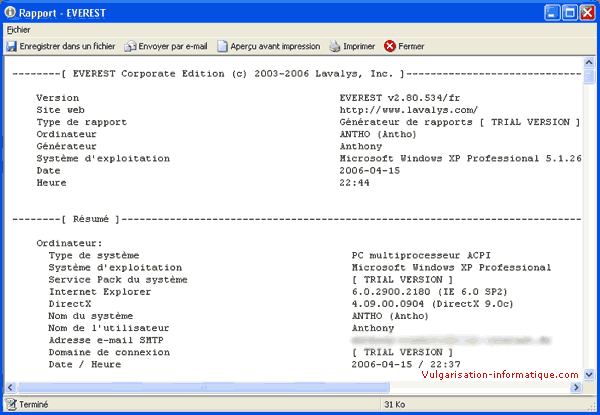
Task: Click the print preview page icon
Action: (222, 46)
